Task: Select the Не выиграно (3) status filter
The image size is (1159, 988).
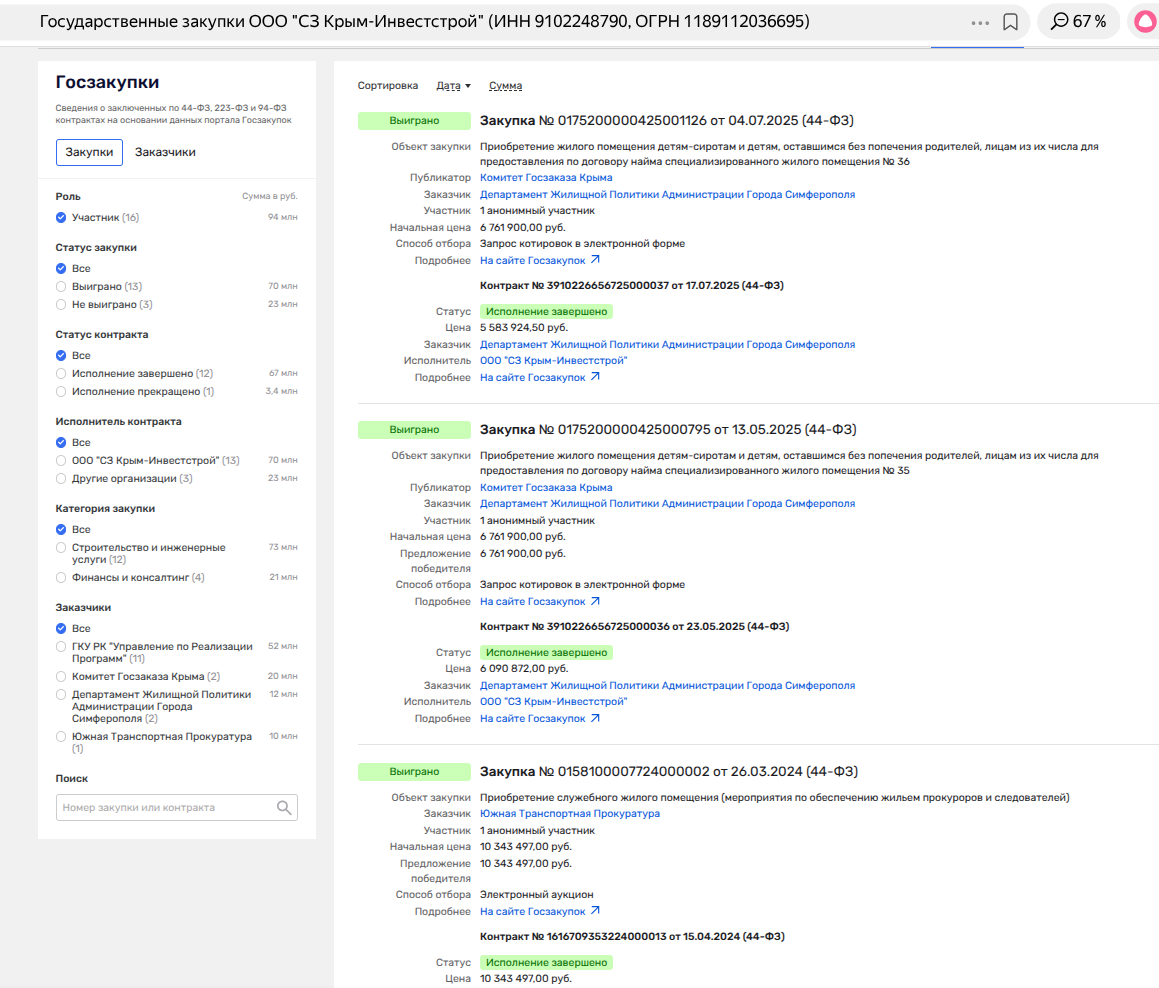Action: tap(62, 305)
